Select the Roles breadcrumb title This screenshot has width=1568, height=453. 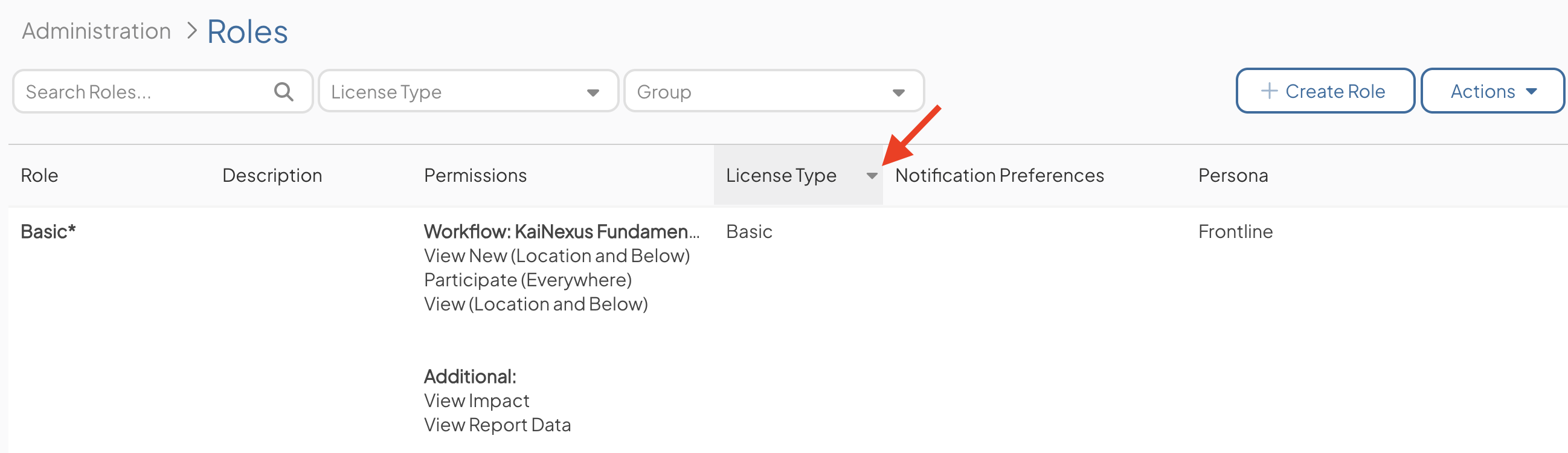click(x=247, y=31)
